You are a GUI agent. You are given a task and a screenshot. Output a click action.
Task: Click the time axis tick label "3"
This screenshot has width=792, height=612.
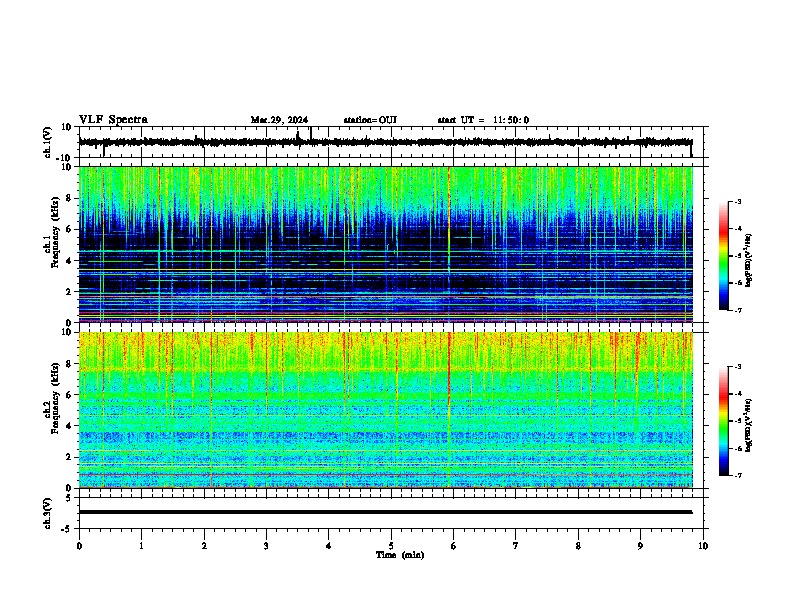[266, 546]
